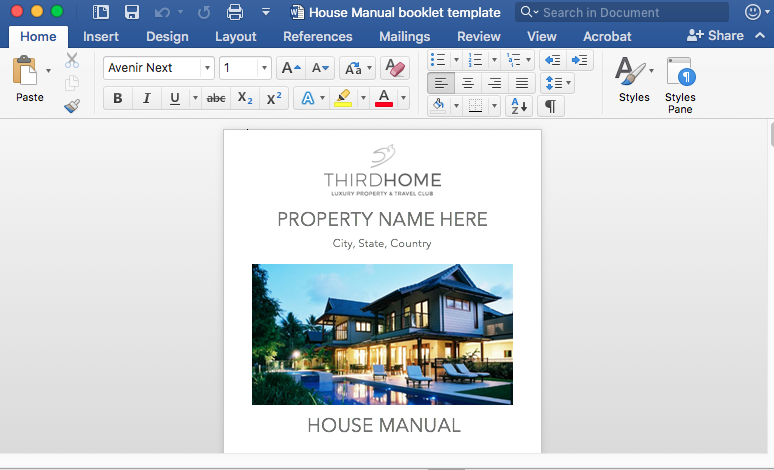774x470 pixels.
Task: Collapse the ribbon with chevron
Action: [760, 36]
